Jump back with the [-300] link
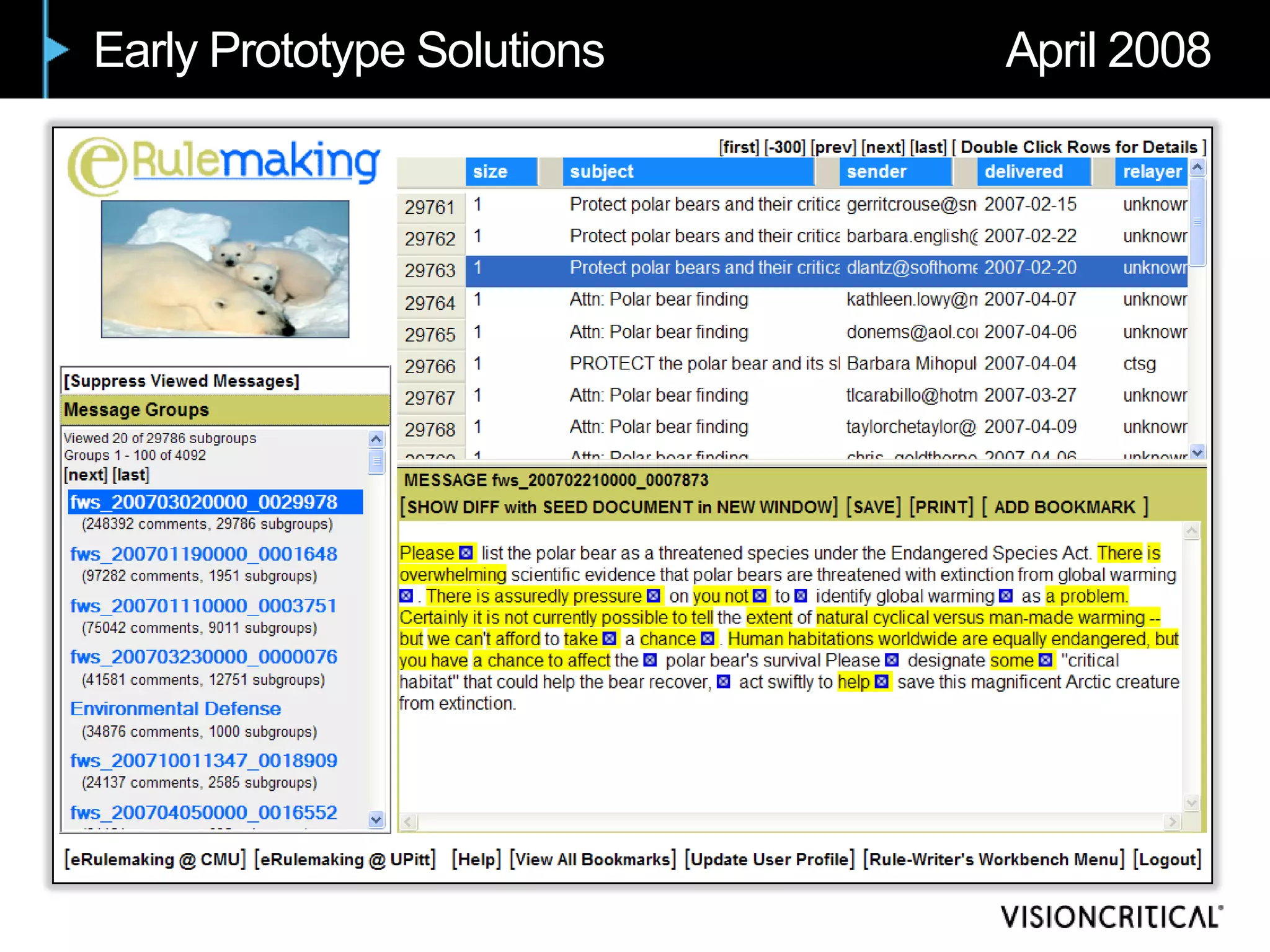The height and width of the screenshot is (952, 1270). [784, 148]
